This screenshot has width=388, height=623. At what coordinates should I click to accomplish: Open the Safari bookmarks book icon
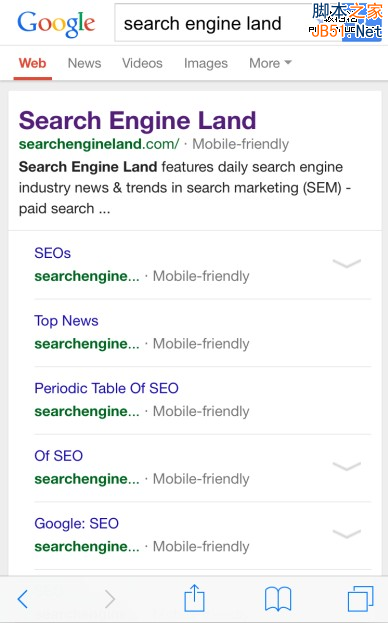coord(278,599)
